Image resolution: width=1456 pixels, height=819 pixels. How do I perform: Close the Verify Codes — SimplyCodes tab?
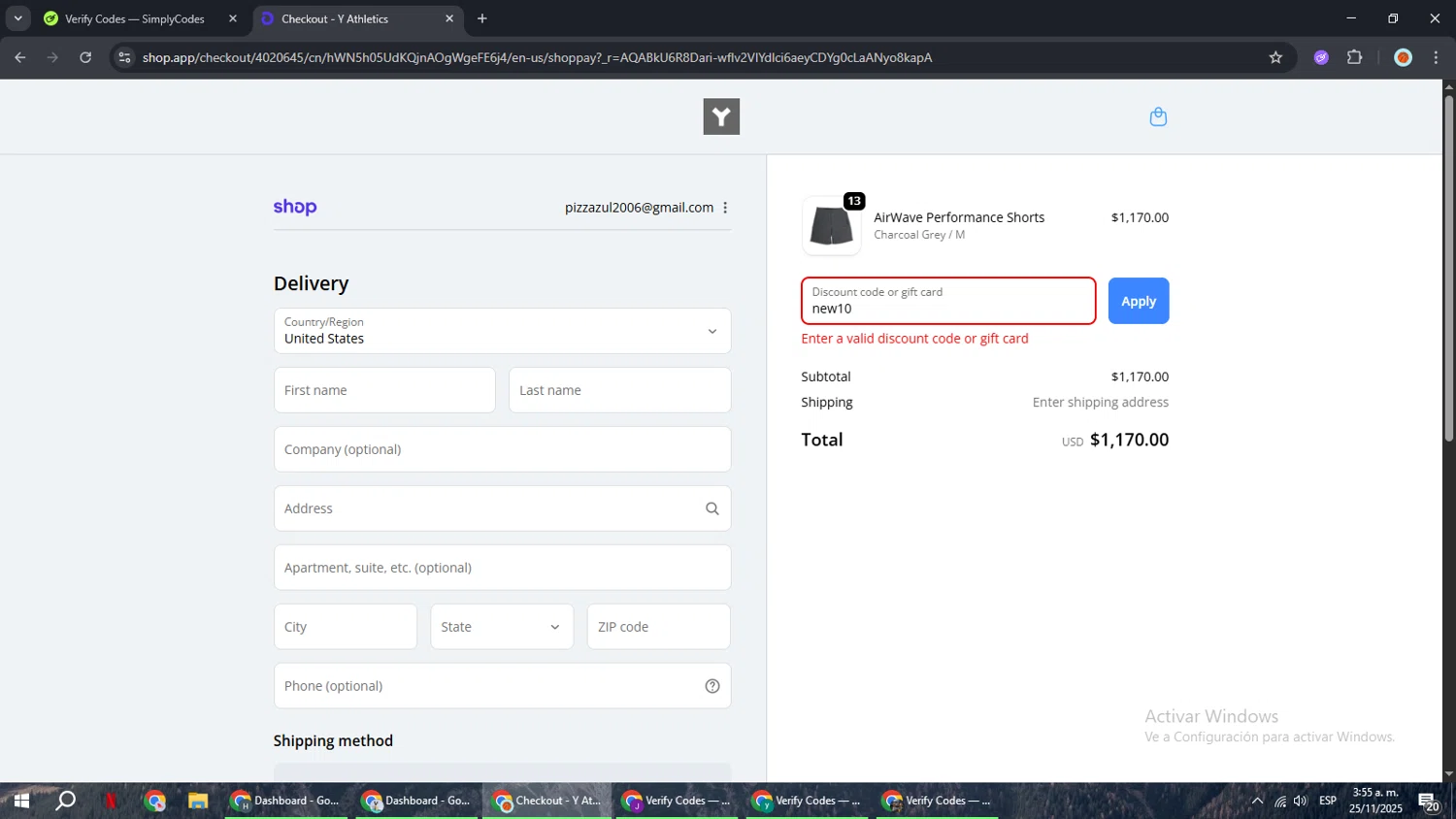(233, 18)
